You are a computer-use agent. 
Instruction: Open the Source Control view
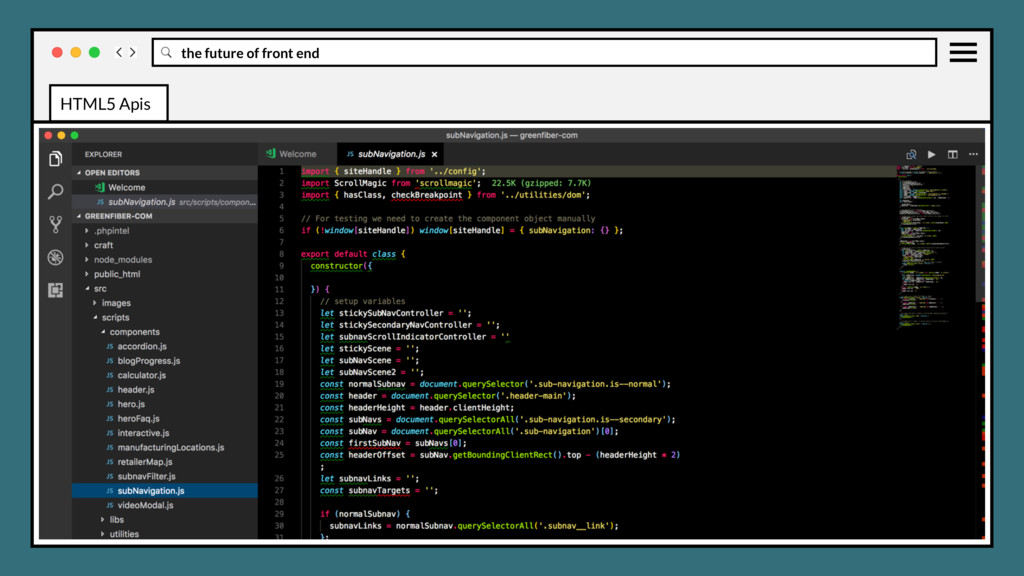click(x=56, y=224)
